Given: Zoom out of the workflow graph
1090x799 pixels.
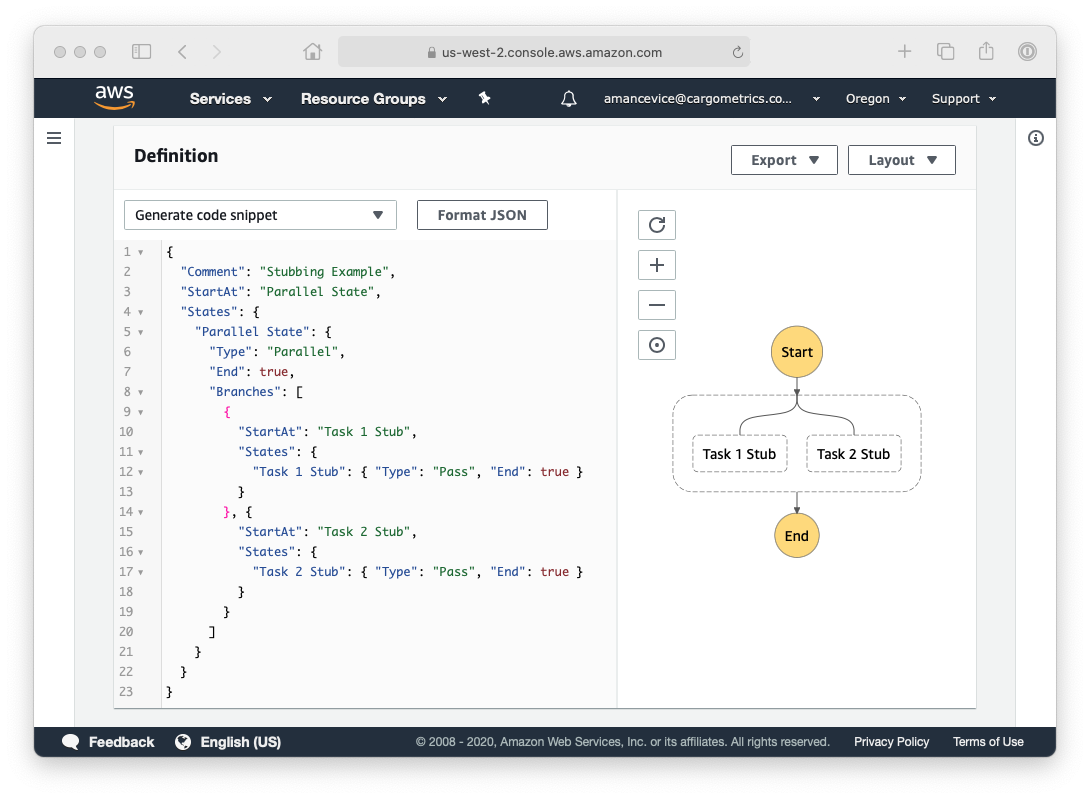Looking at the screenshot, I should point(657,305).
